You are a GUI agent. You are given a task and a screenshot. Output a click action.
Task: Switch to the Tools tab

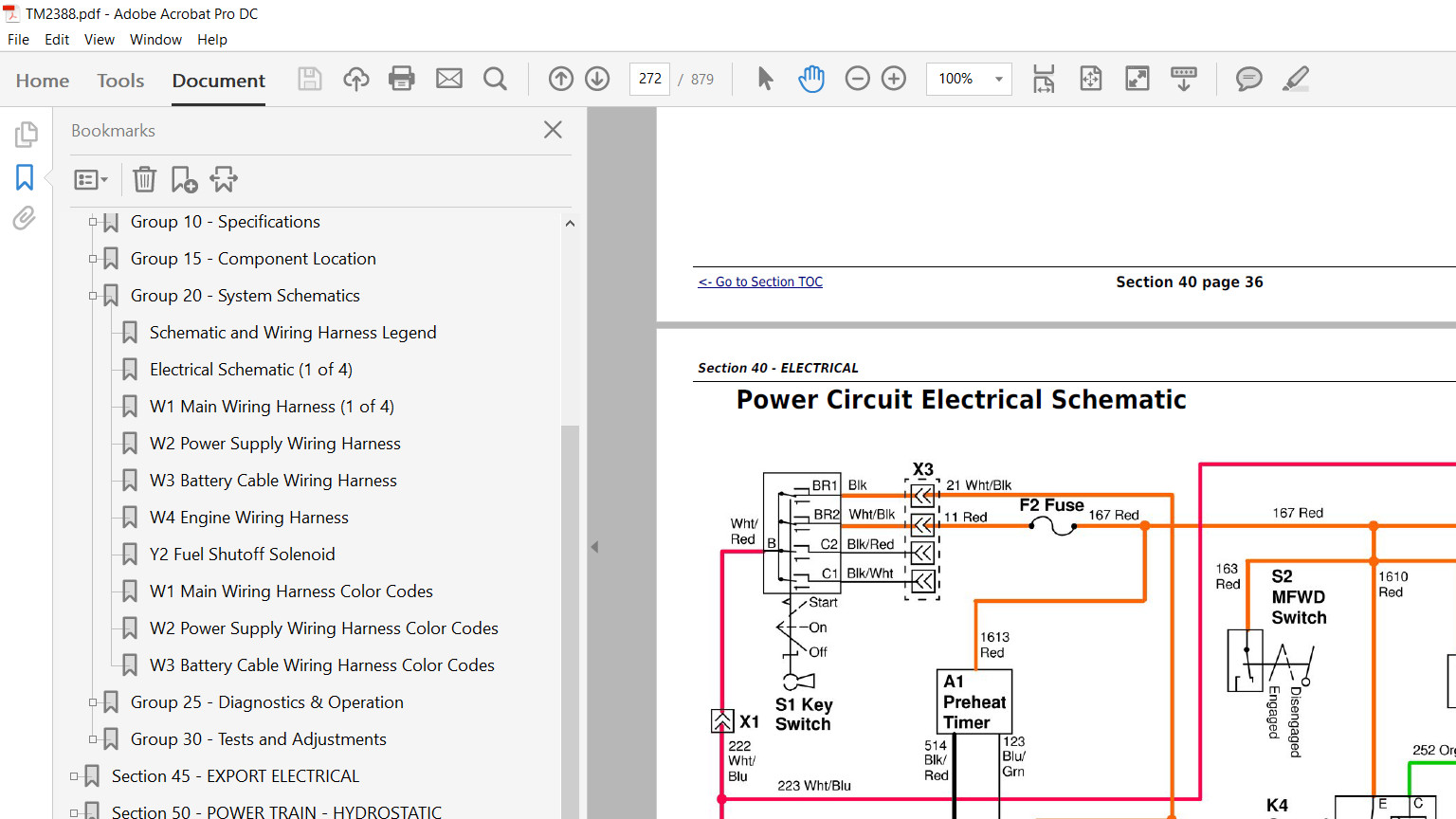pos(120,81)
